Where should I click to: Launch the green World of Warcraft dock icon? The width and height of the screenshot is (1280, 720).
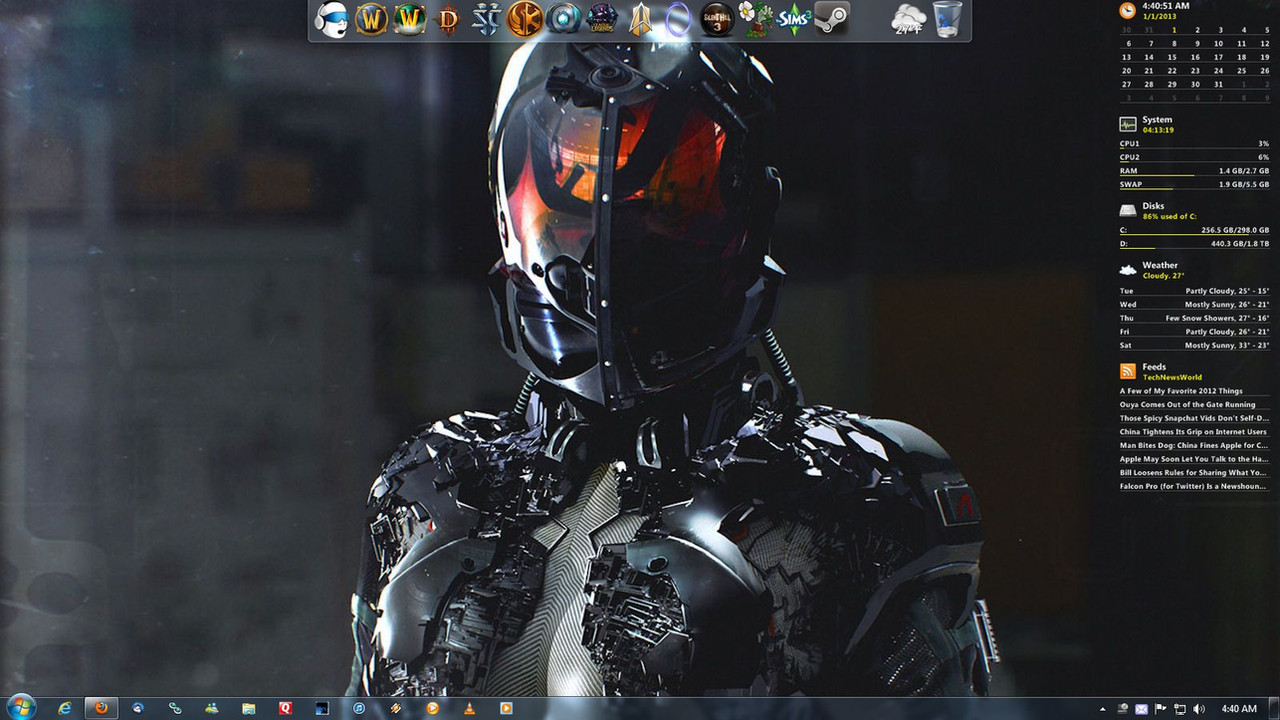410,19
